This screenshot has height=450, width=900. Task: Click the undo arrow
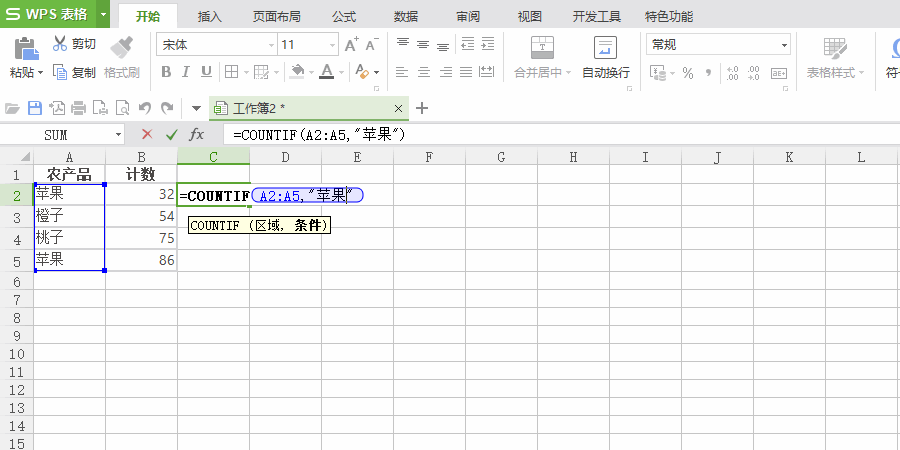click(x=145, y=108)
